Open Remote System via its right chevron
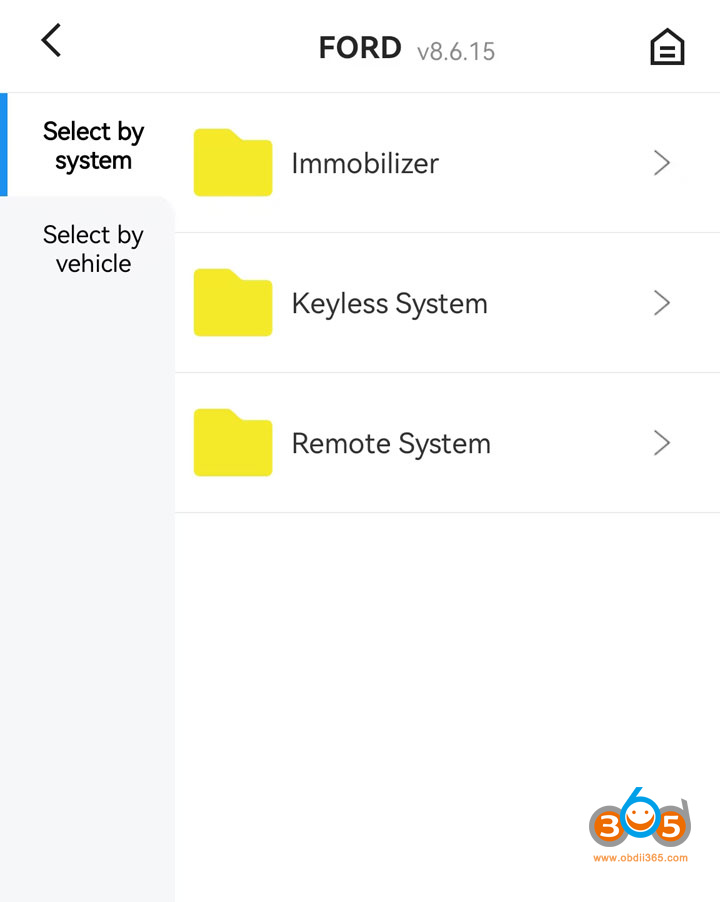Viewport: 720px width, 902px height. (x=661, y=443)
